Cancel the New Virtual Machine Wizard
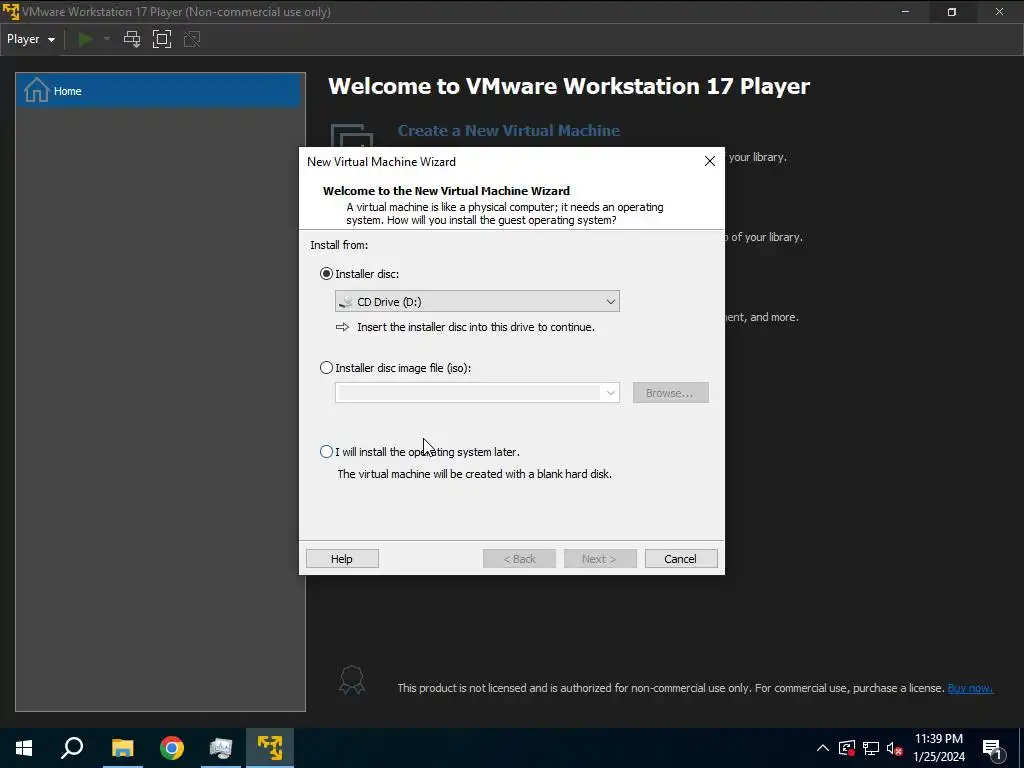This screenshot has width=1024, height=768. coord(680,559)
